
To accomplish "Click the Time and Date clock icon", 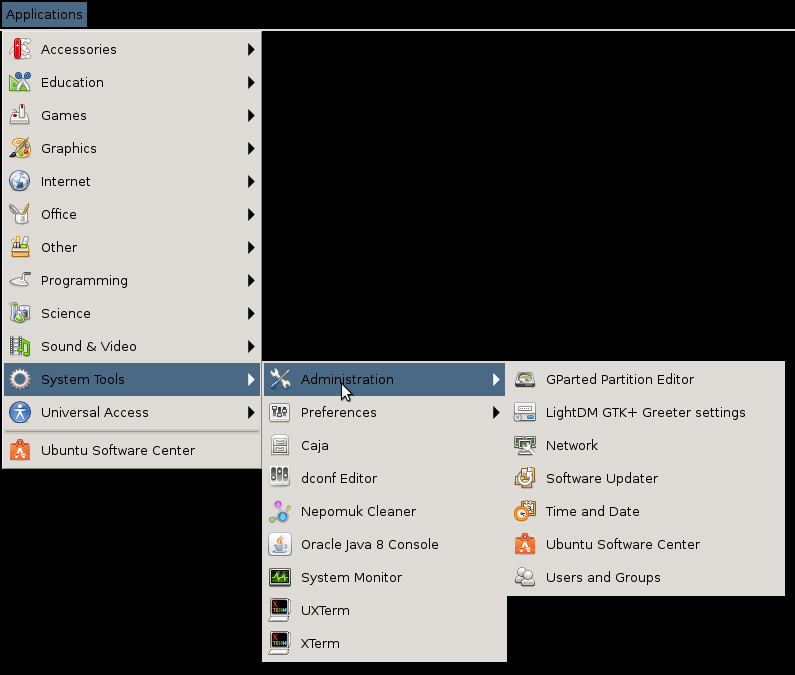I will pos(525,511).
